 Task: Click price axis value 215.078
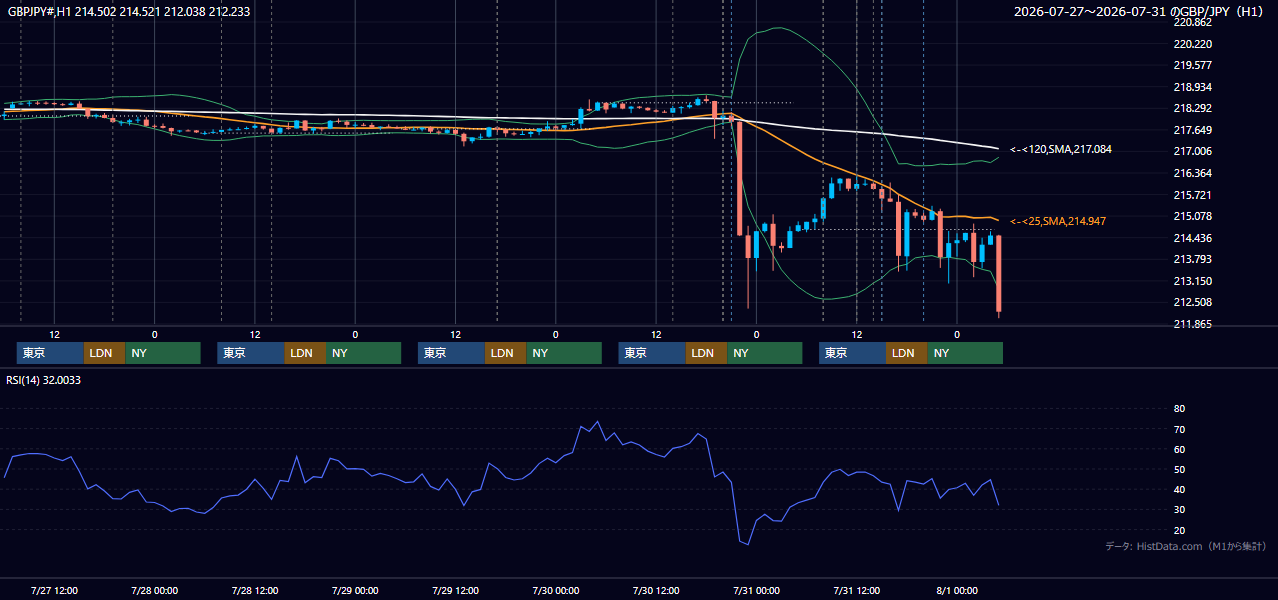[x=1192, y=216]
